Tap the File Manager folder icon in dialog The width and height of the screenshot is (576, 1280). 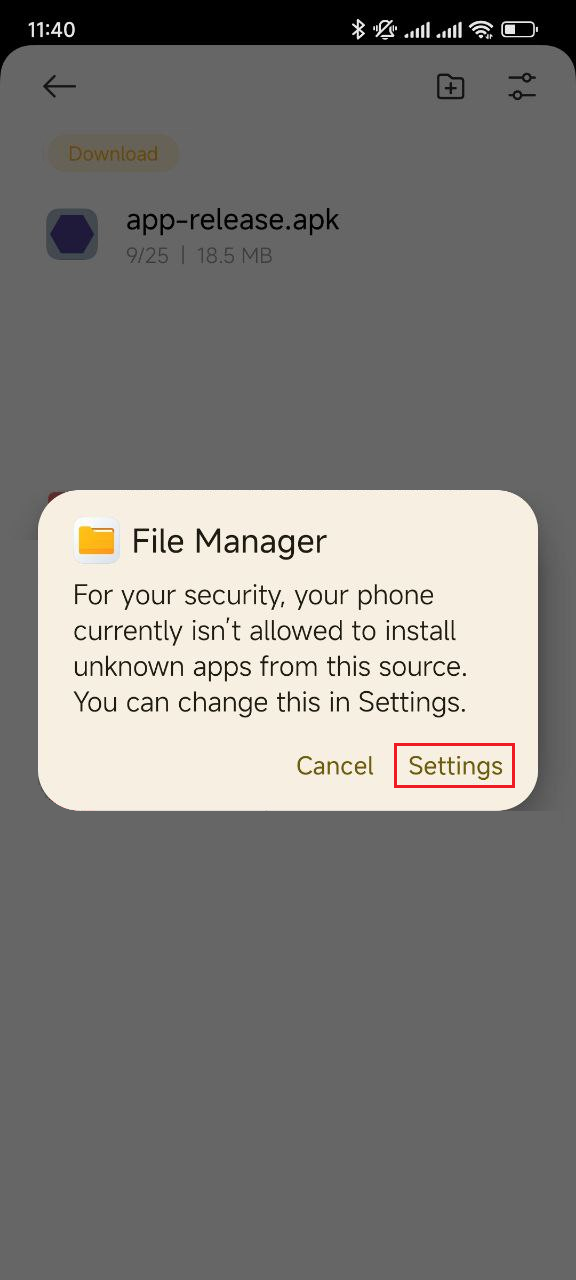(x=97, y=541)
